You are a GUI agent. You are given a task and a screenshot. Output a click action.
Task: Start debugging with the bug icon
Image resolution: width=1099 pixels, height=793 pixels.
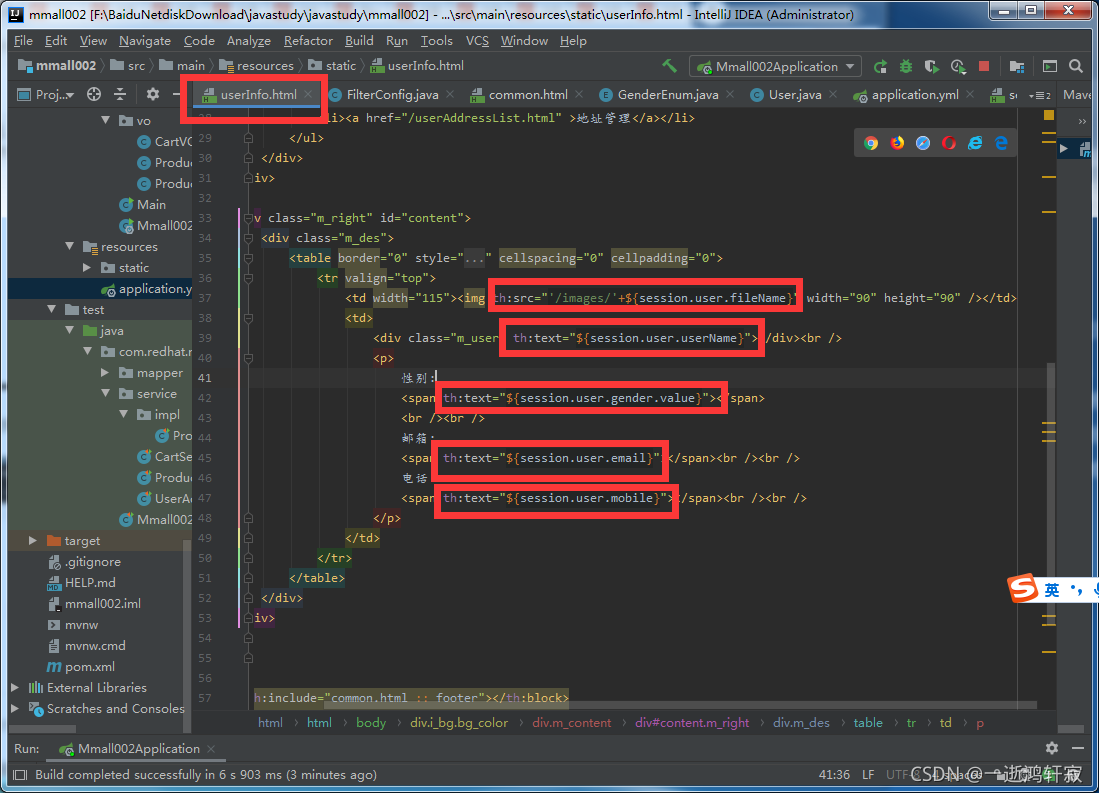coord(906,67)
